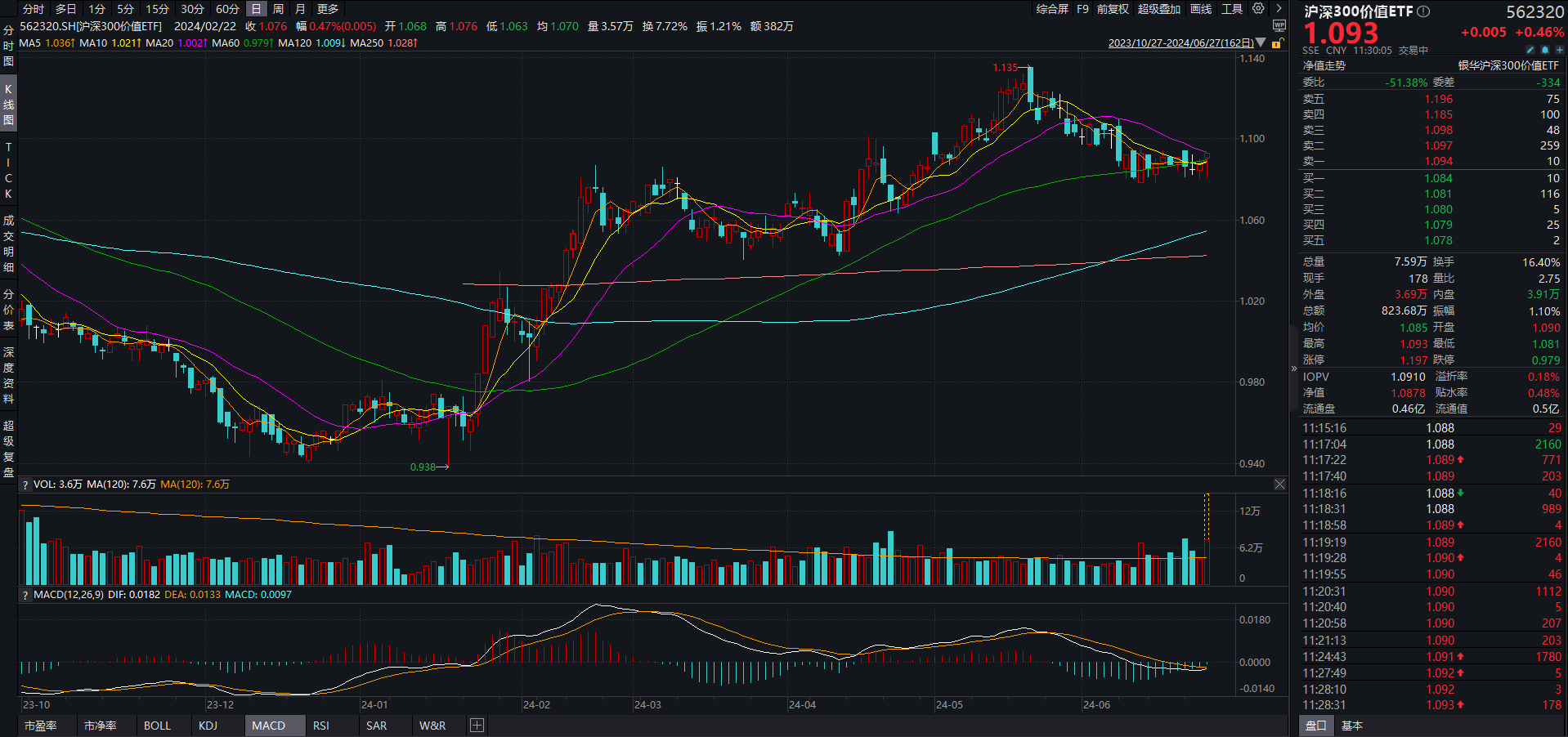Expand 更多 time period options

pyautogui.click(x=328, y=9)
